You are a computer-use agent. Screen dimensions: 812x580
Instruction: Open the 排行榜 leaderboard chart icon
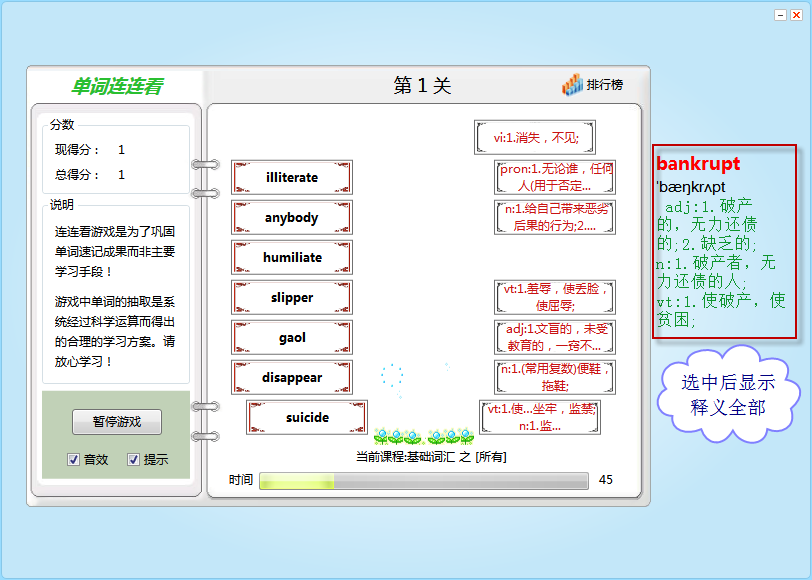(x=572, y=86)
